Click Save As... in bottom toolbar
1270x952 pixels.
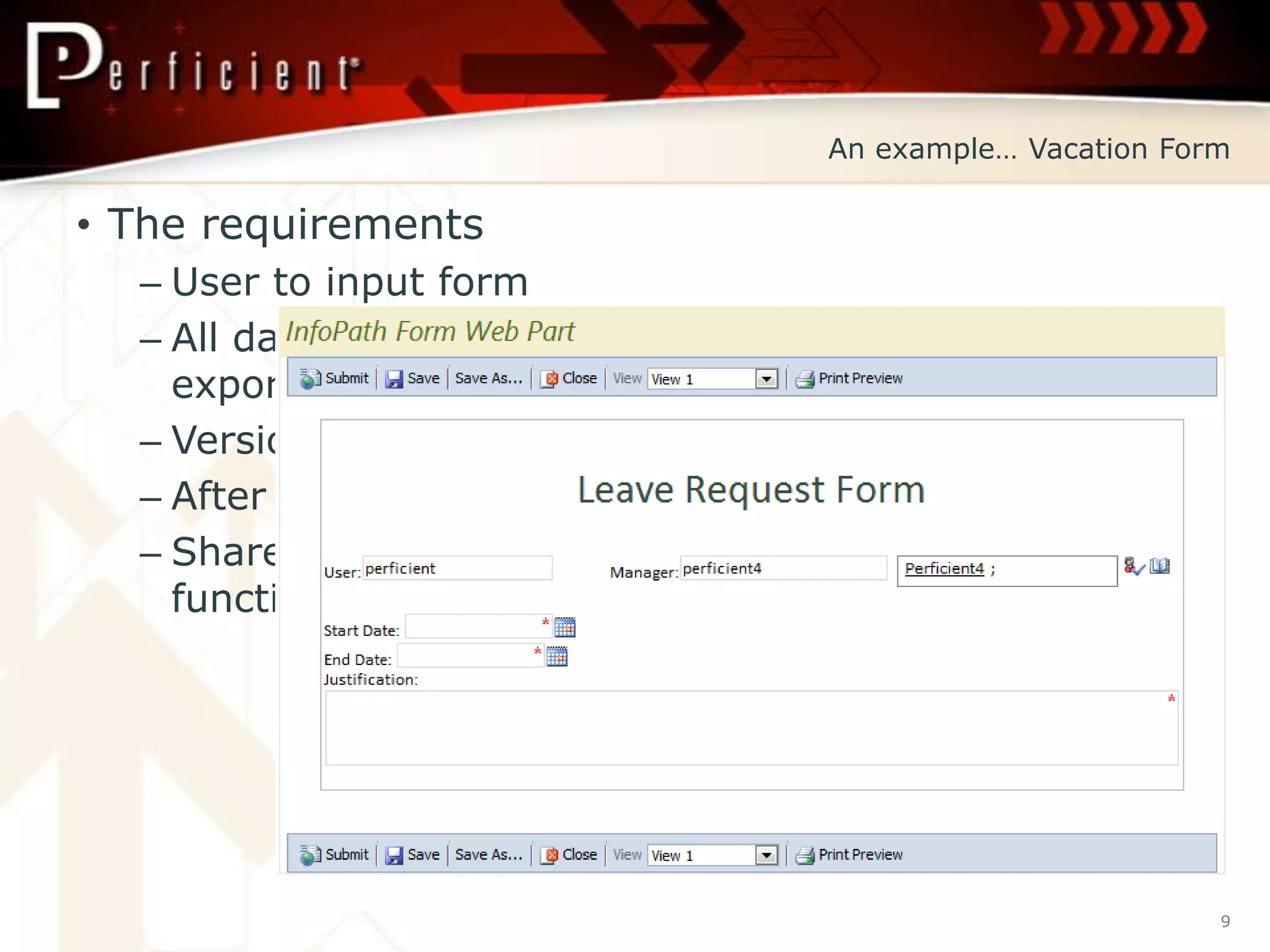tap(489, 855)
